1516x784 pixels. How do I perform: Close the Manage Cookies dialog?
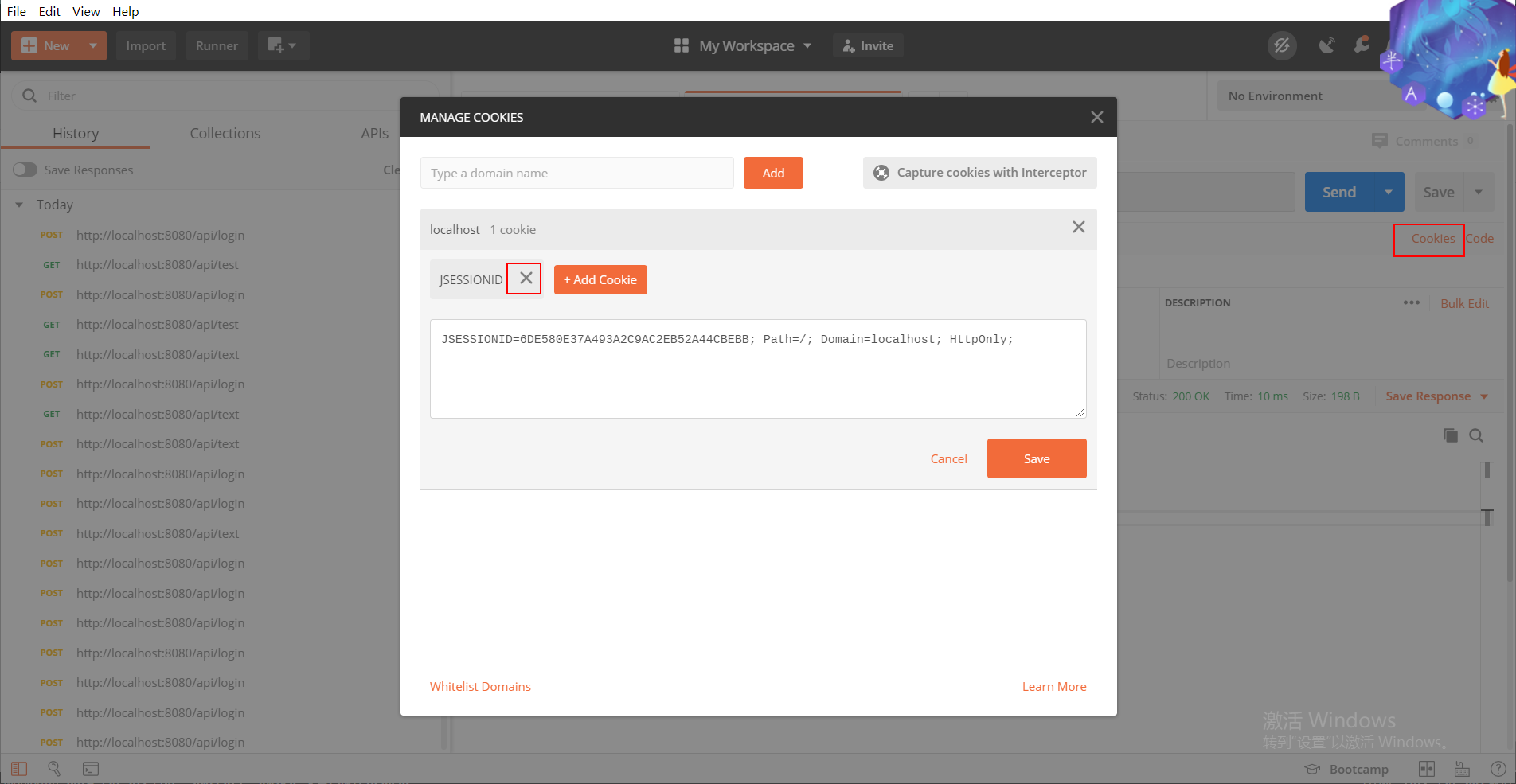coord(1096,117)
